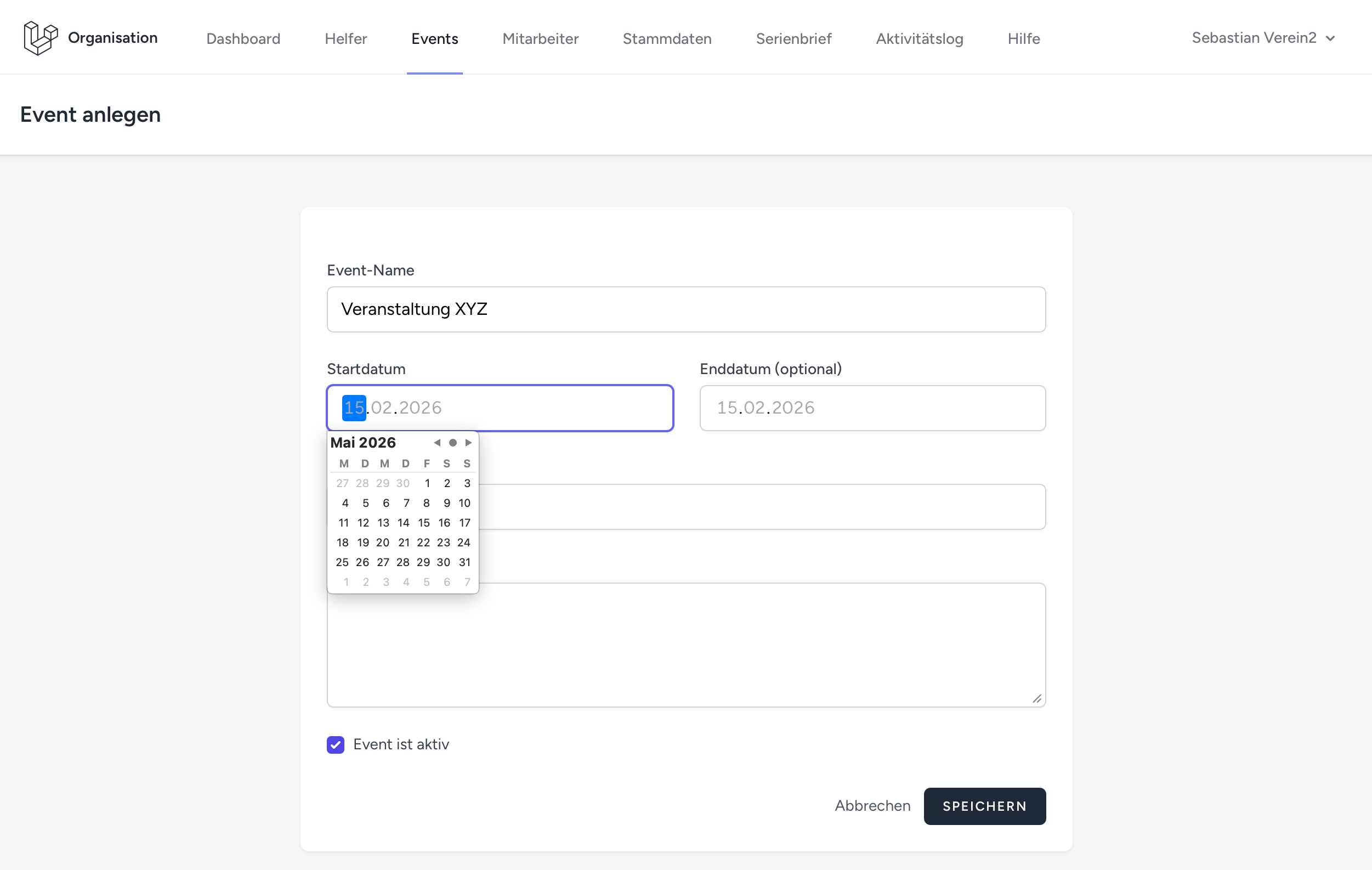
Task: Open the Sebastian Verein2 user dropdown
Action: coord(1263,38)
